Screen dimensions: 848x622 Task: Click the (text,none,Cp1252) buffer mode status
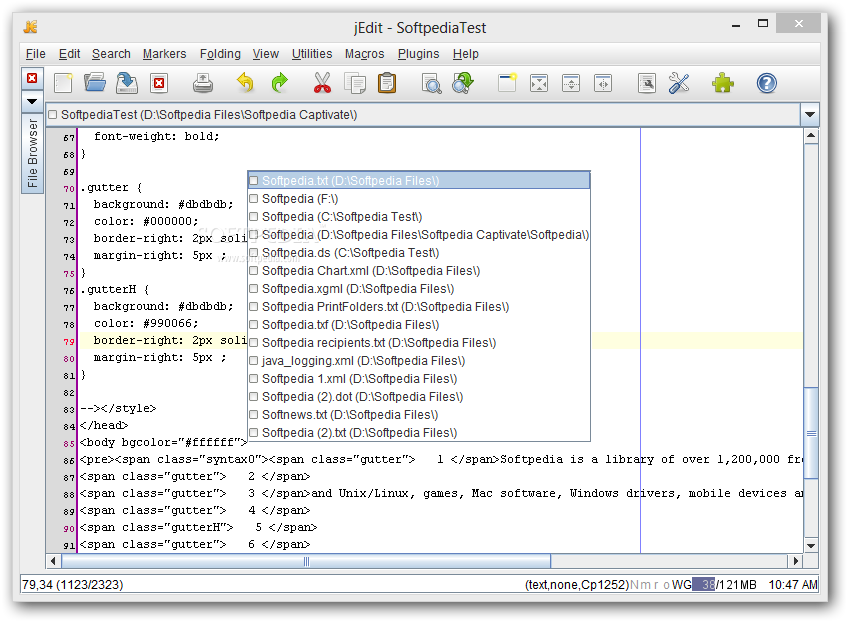577,585
